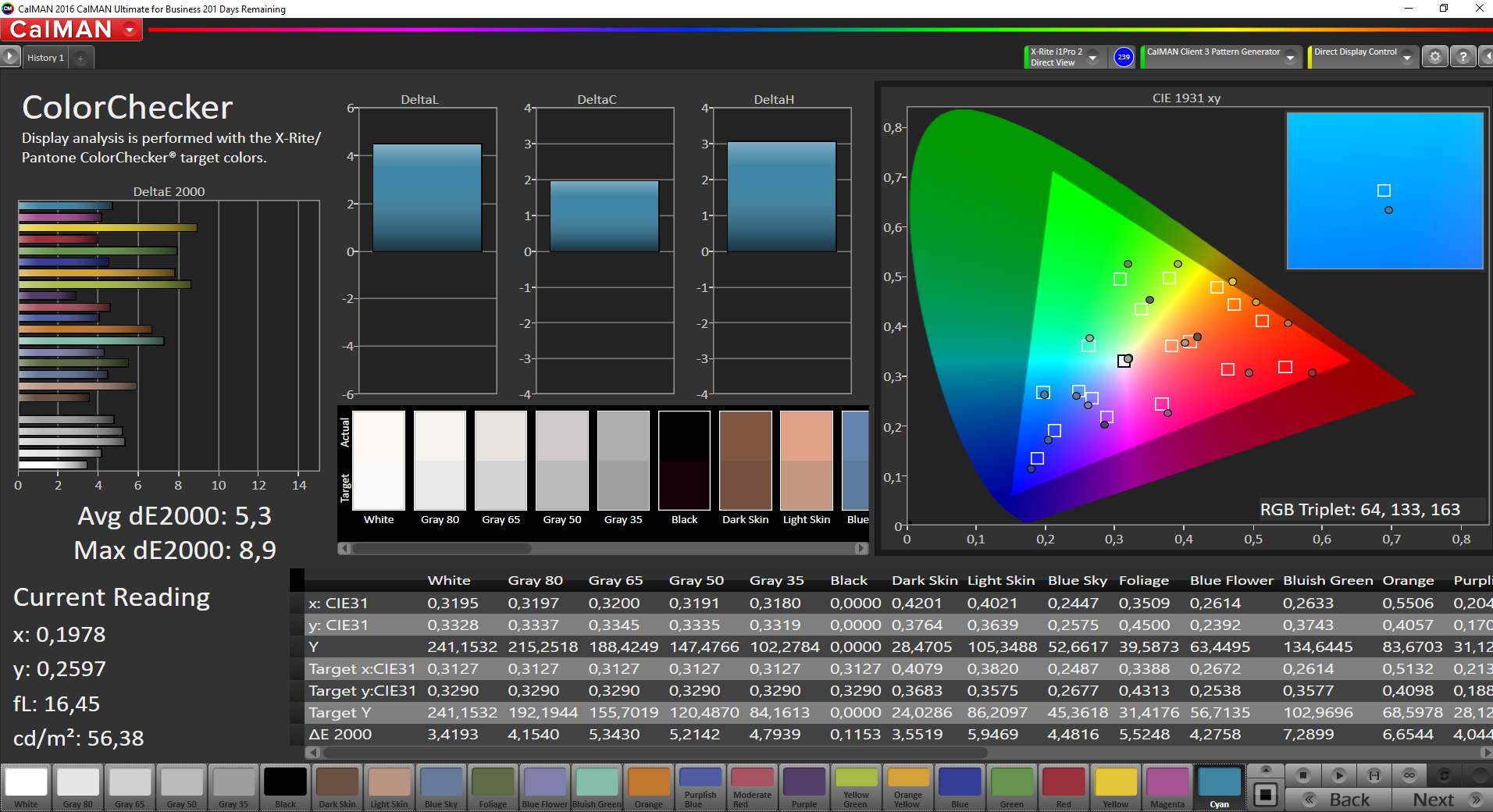This screenshot has height=812, width=1493.
Task: Start reading with the play icon
Action: [1338, 775]
